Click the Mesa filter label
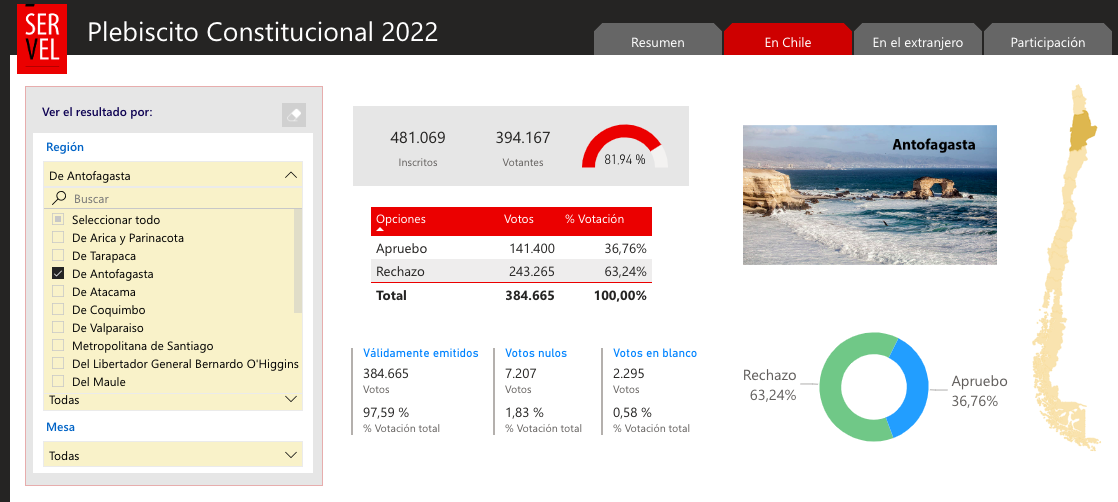The height and width of the screenshot is (502, 1118). (x=61, y=427)
